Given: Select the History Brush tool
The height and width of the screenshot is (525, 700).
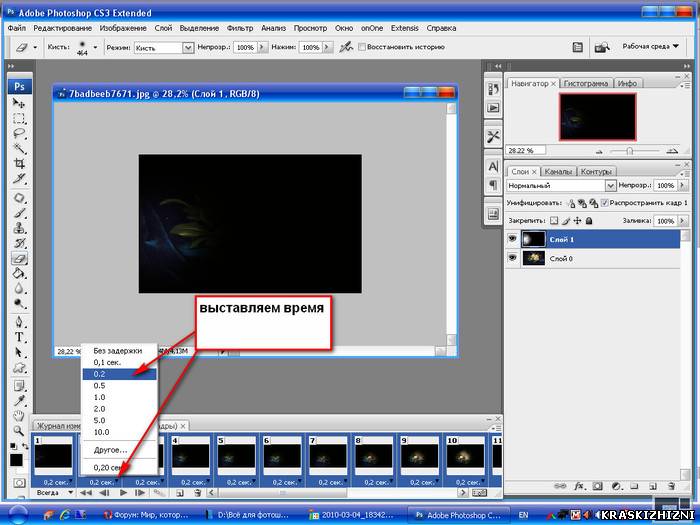Looking at the screenshot, I should point(19,243).
